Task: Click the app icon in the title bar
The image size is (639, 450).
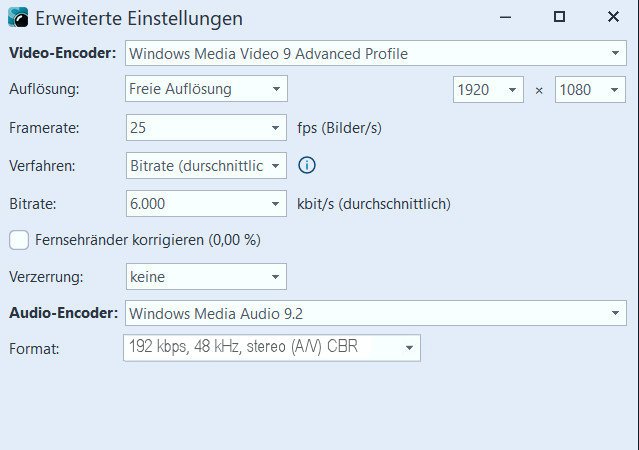Action: 18,18
